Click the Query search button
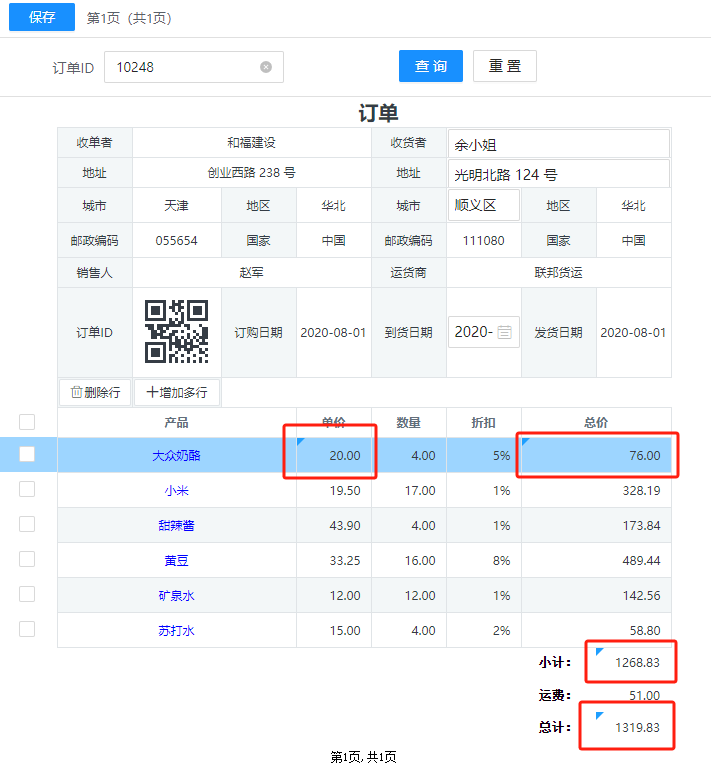Screen dimensions: 711x776 430,66
